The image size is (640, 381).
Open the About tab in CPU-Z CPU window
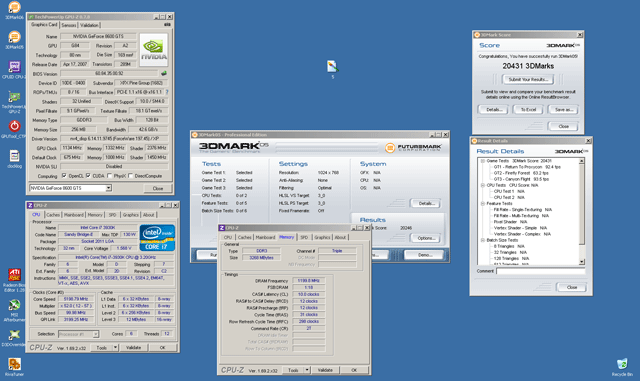pyautogui.click(x=149, y=215)
